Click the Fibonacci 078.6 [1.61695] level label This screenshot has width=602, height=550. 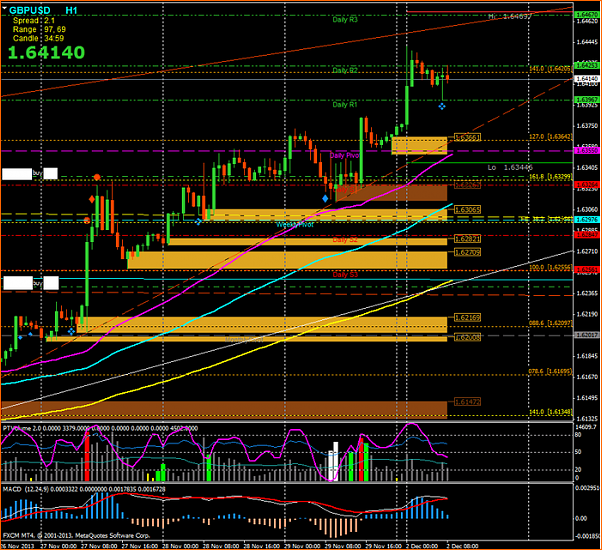[x=551, y=372]
